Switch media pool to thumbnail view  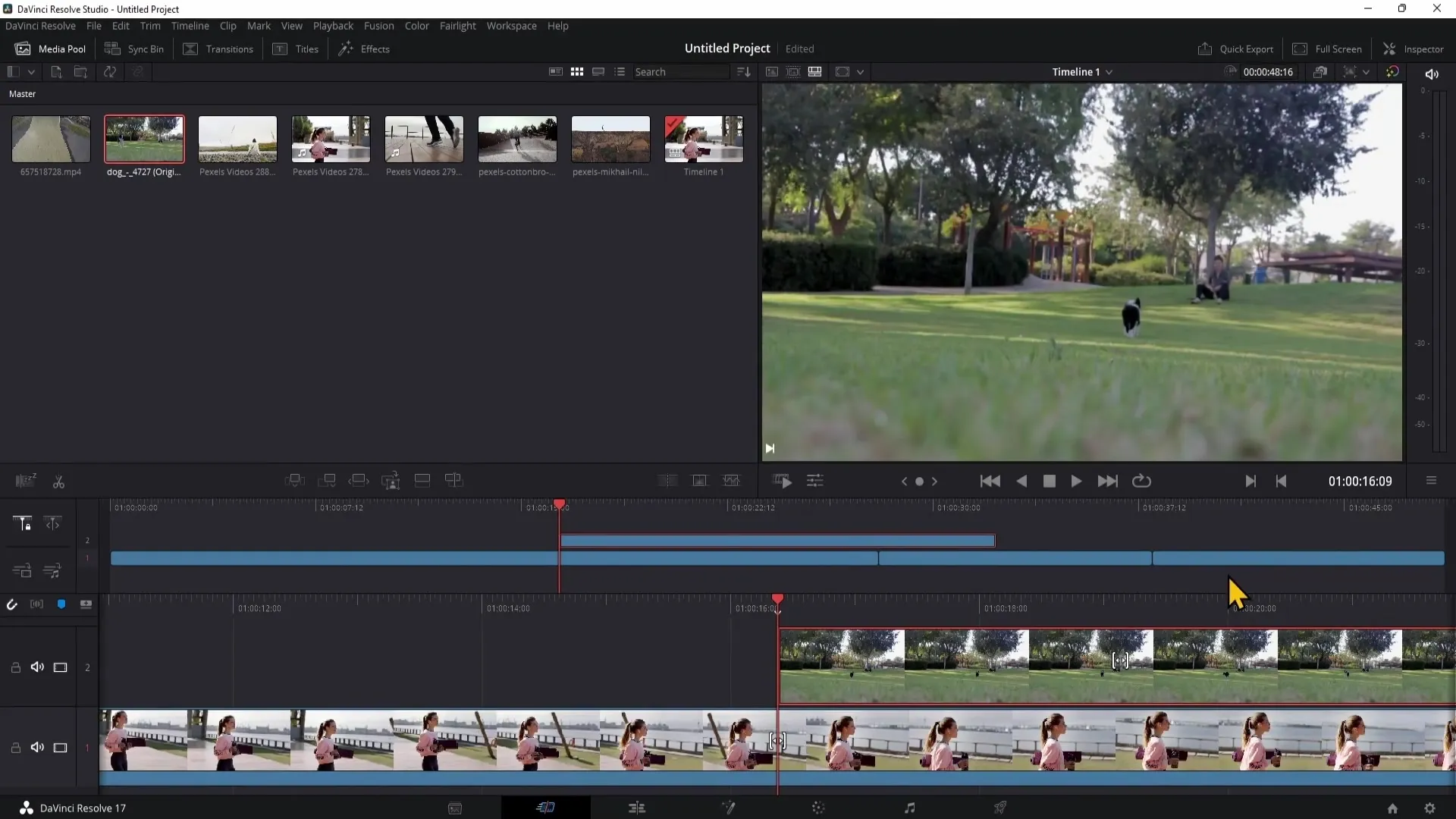577,72
